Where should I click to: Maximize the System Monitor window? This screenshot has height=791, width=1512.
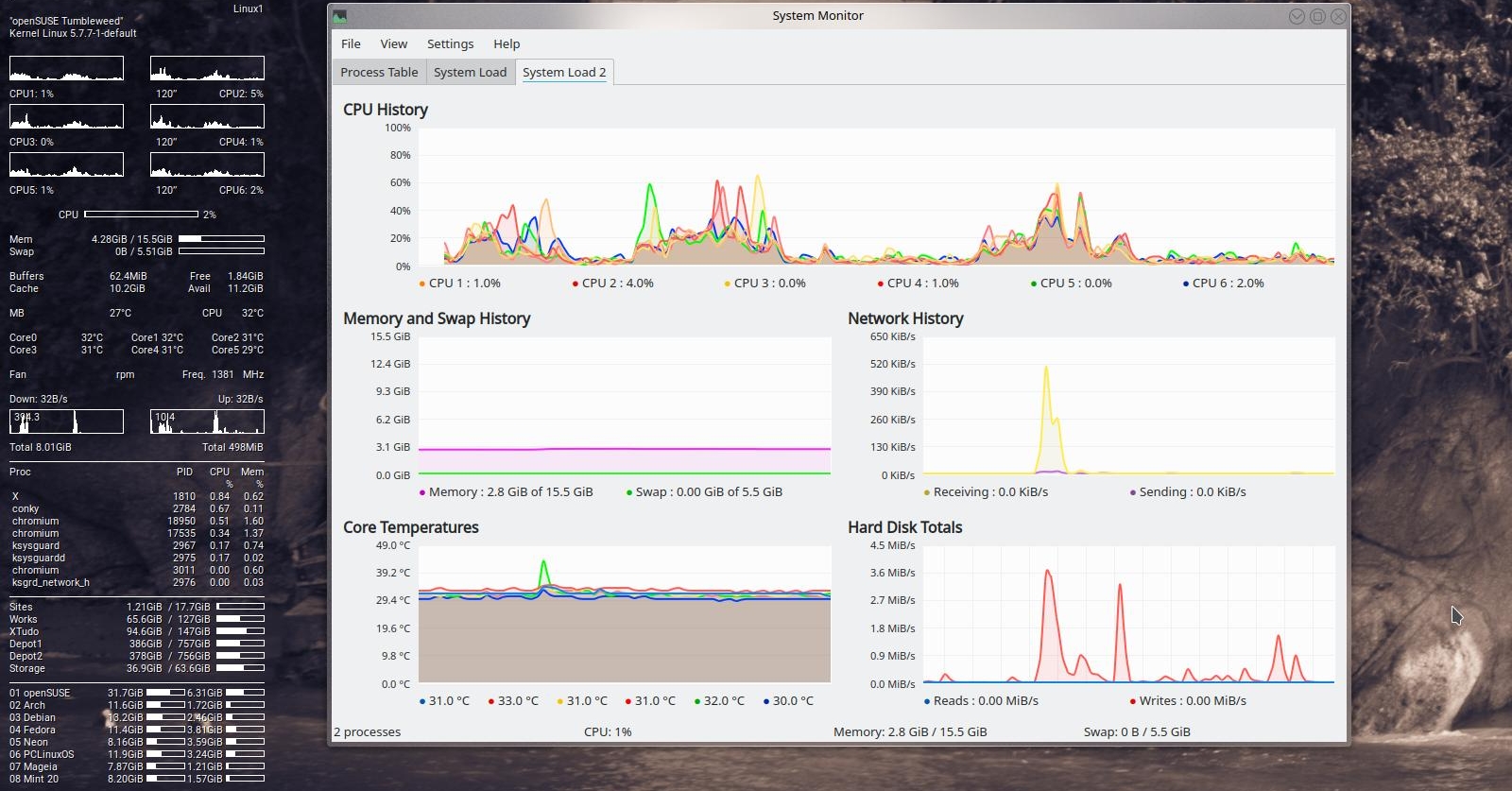(x=1317, y=16)
